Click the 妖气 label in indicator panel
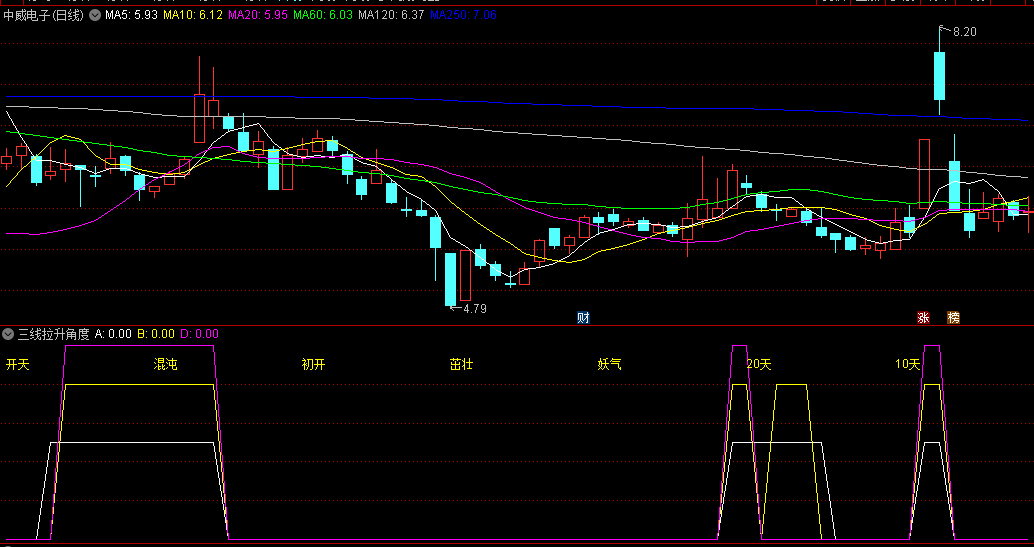The width and height of the screenshot is (1034, 547). [609, 364]
